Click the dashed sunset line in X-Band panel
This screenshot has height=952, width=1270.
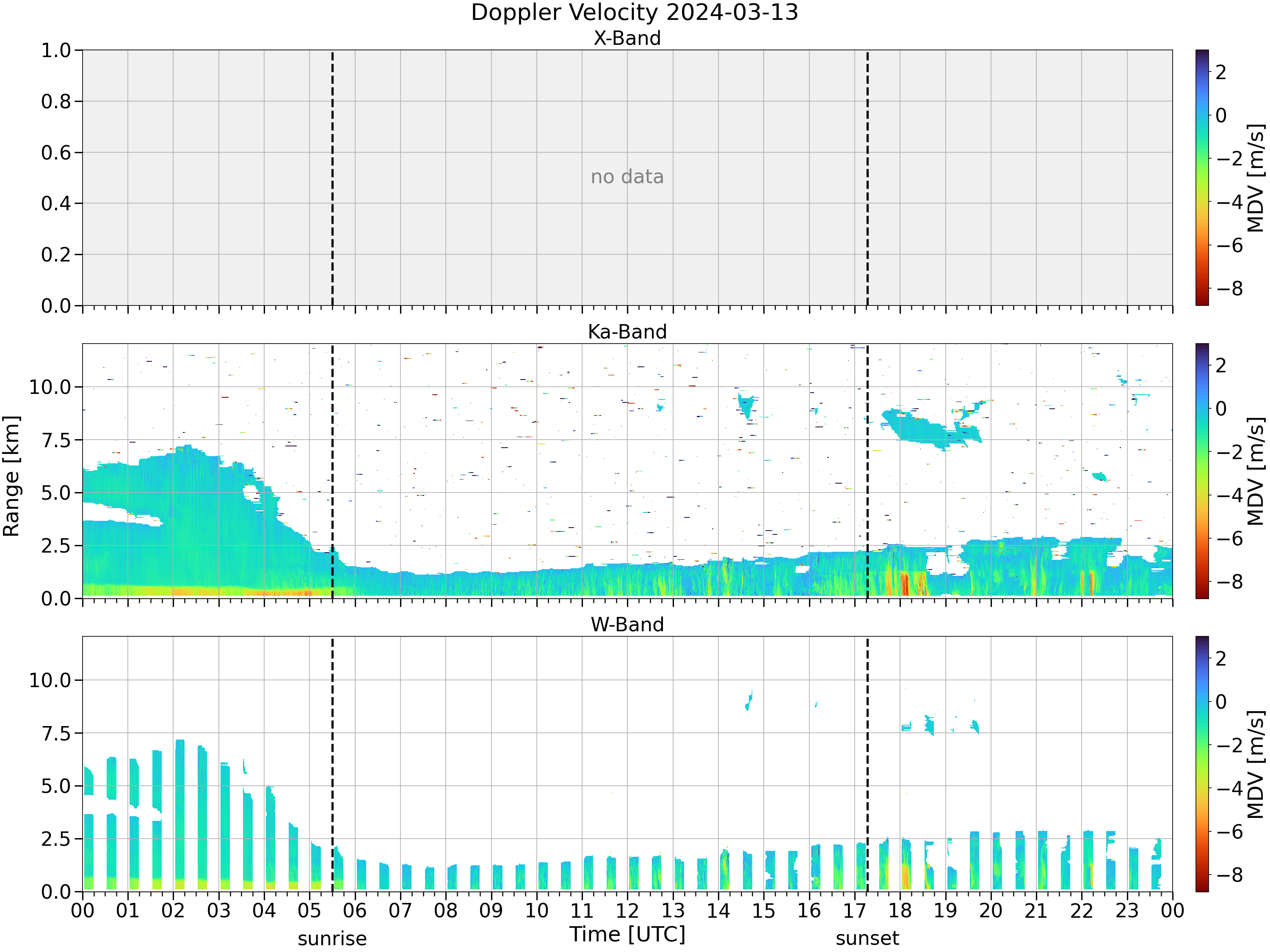tap(867, 177)
